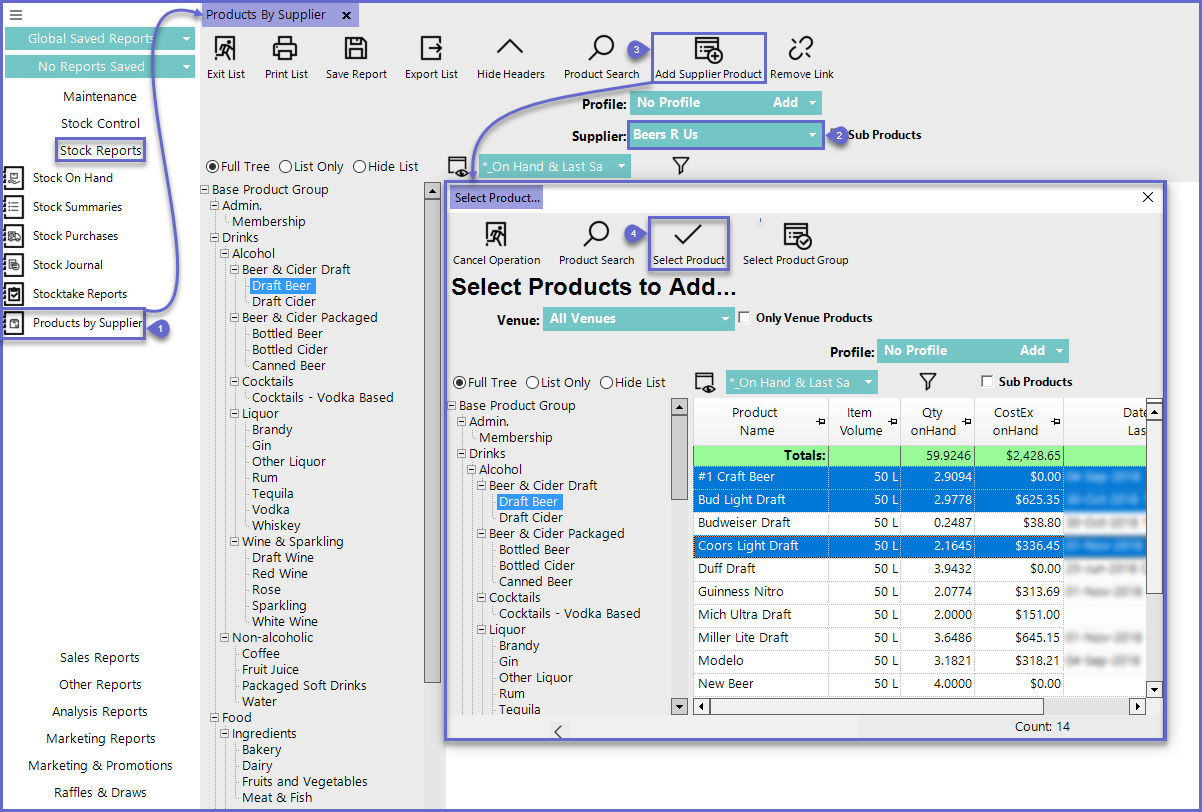Viewport: 1202px width, 812px height.
Task: Select List Only radio in dialog
Action: [x=533, y=382]
